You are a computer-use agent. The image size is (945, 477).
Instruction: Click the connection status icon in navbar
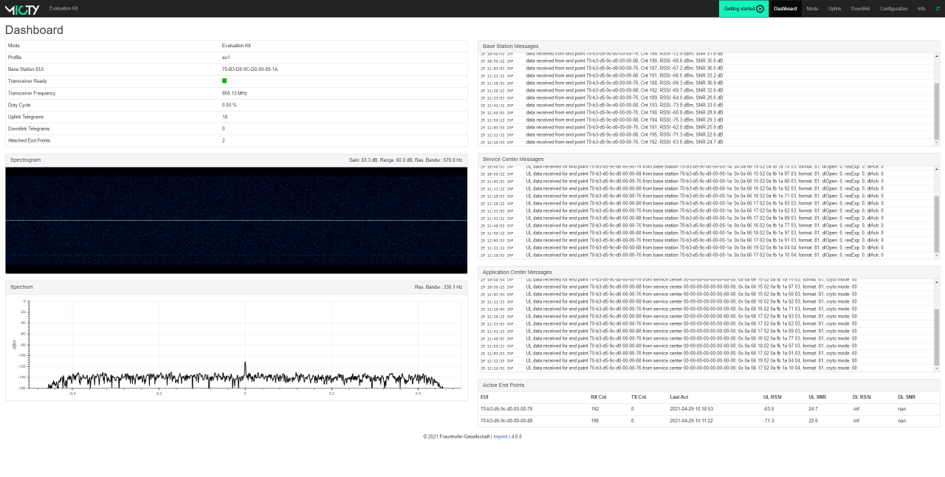937,9
